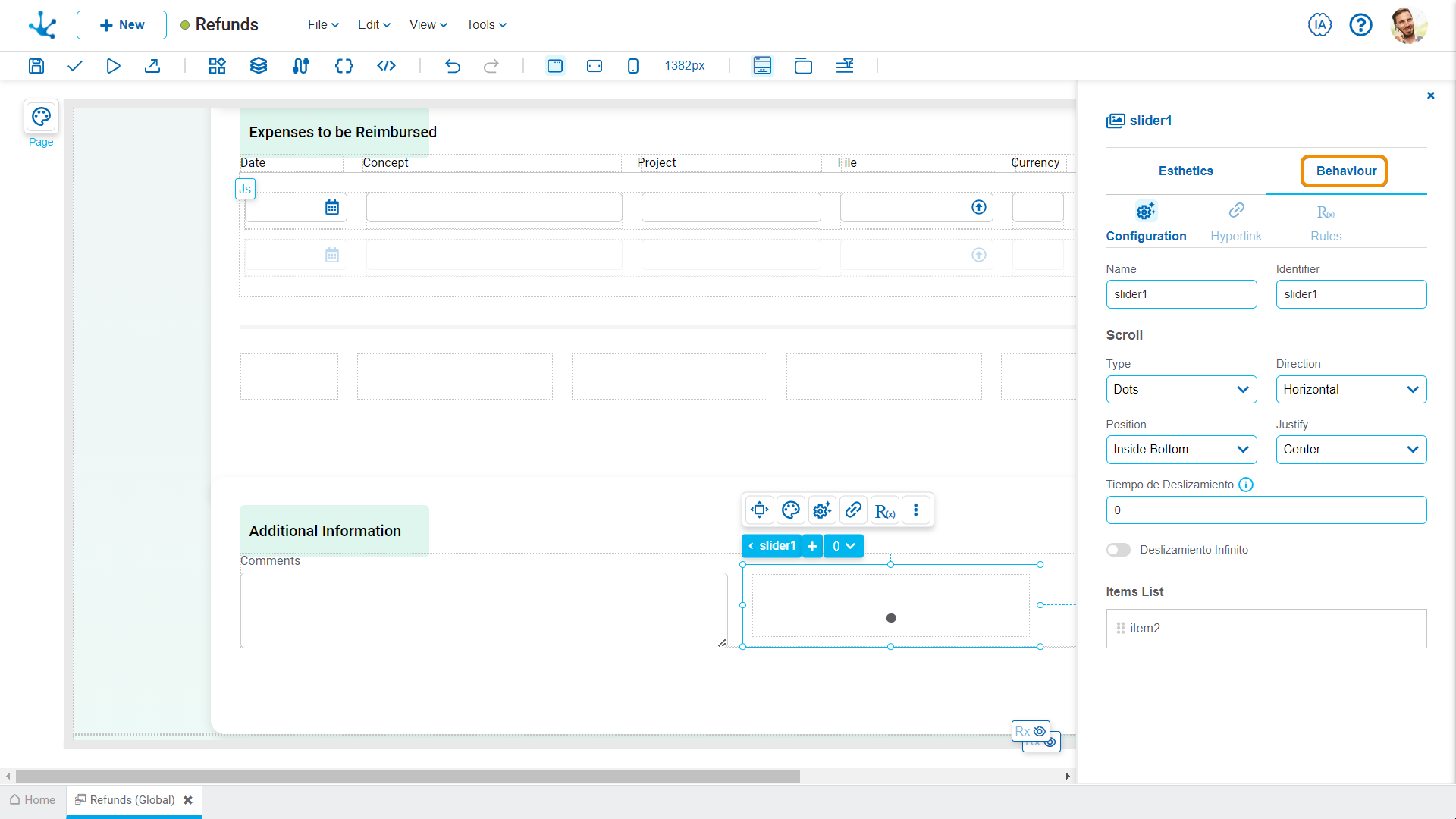Enable Infinite Scroll toggle for slider1
Viewport: 1456px width, 819px height.
[x=1118, y=550]
